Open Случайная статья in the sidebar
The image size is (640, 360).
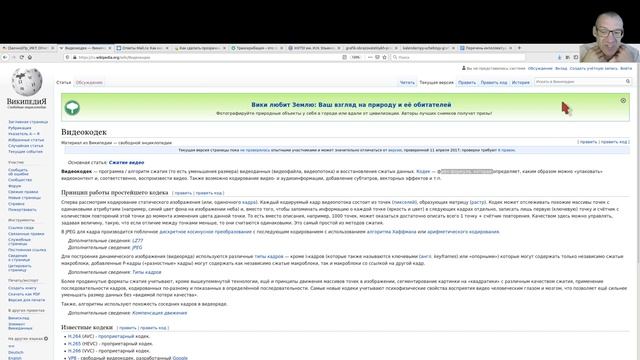pyautogui.click(x=26, y=146)
